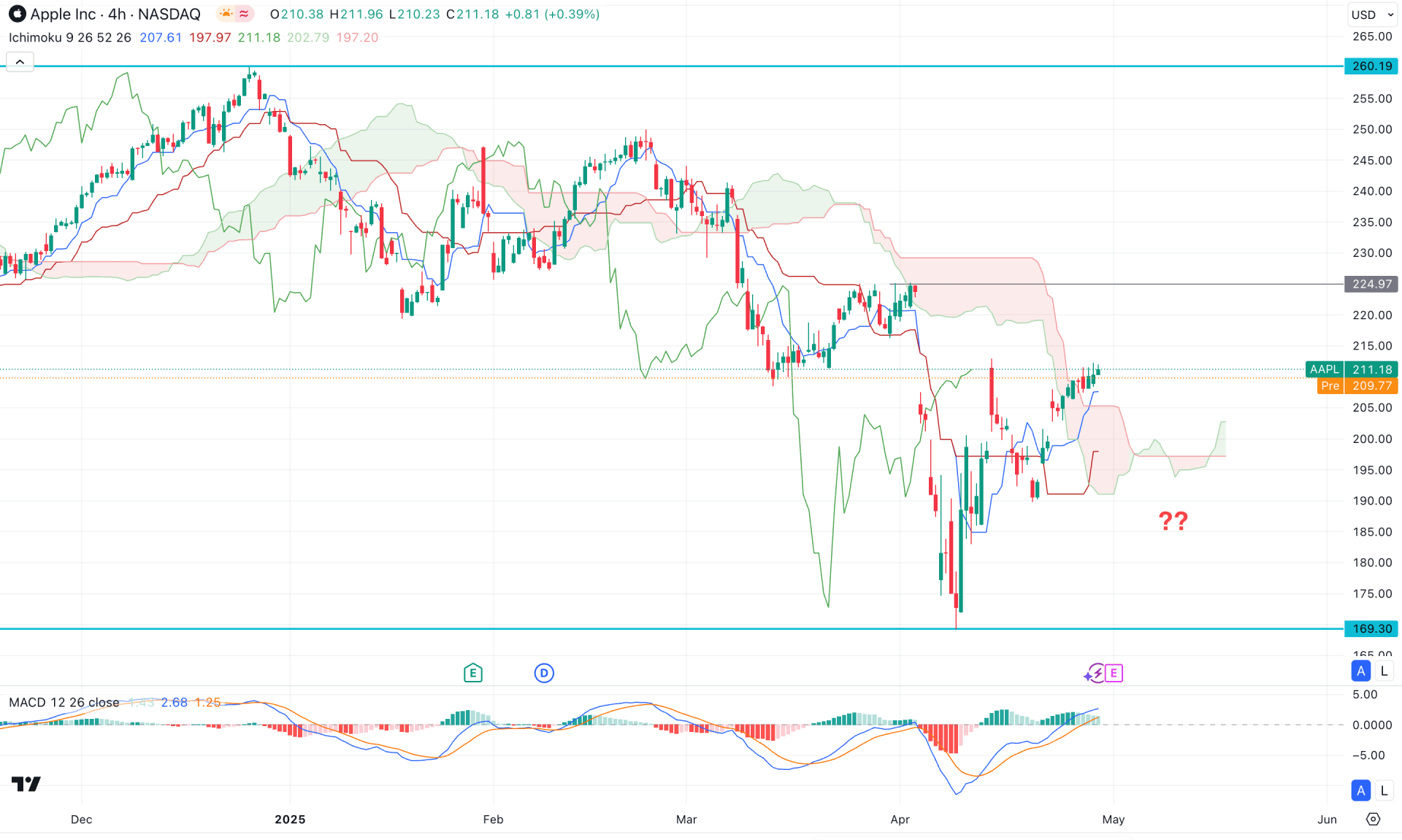
Task: Click the 0.0000 label on the MACD axis
Action: 1372,725
